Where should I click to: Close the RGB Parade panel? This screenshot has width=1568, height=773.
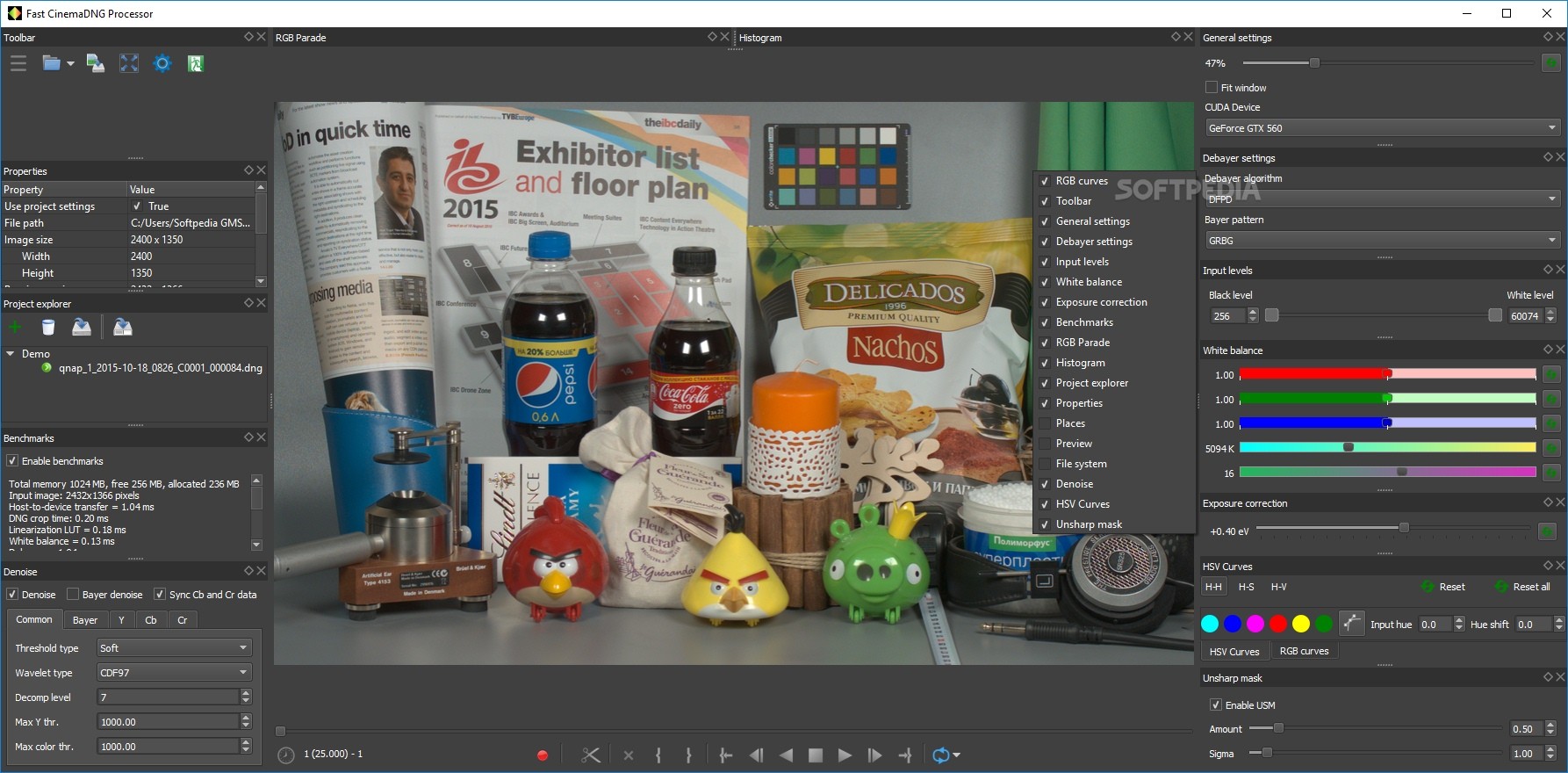click(724, 37)
